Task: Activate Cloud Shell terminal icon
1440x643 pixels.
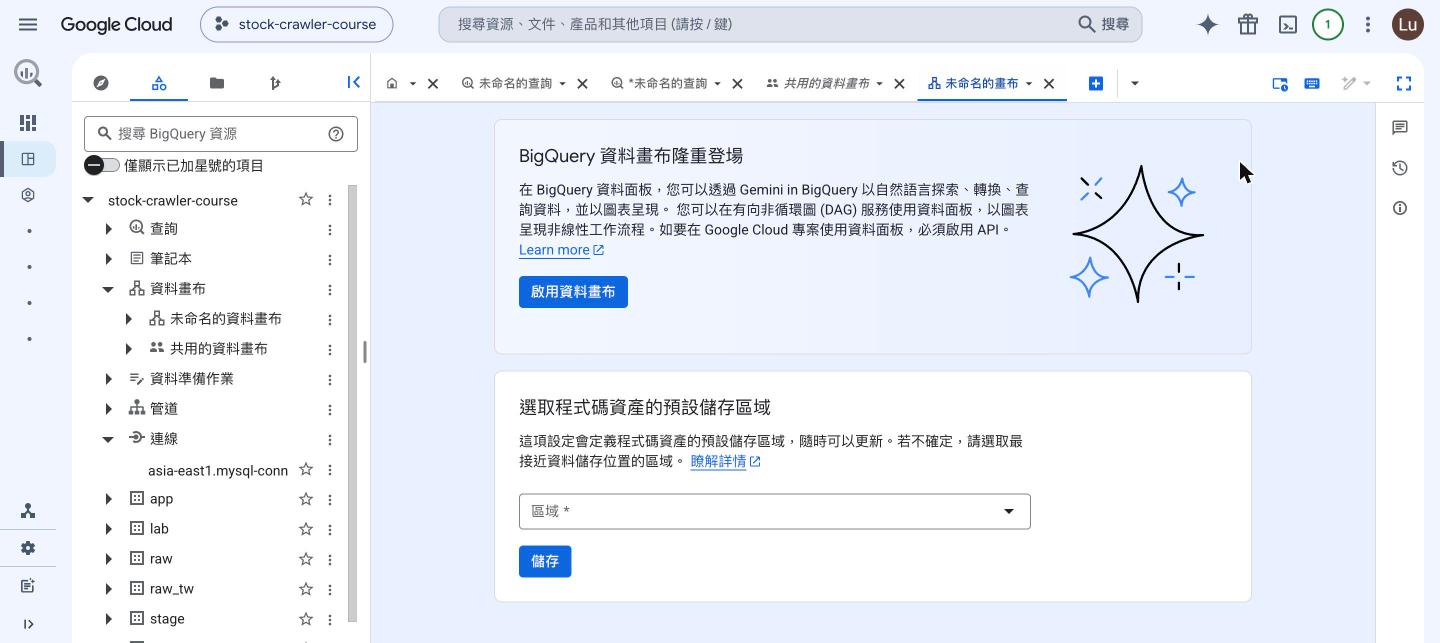Action: tap(1288, 24)
